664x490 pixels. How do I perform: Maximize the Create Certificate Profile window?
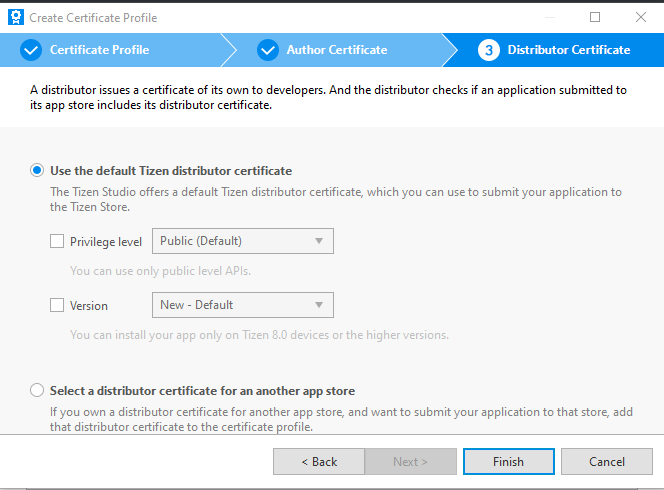click(595, 17)
